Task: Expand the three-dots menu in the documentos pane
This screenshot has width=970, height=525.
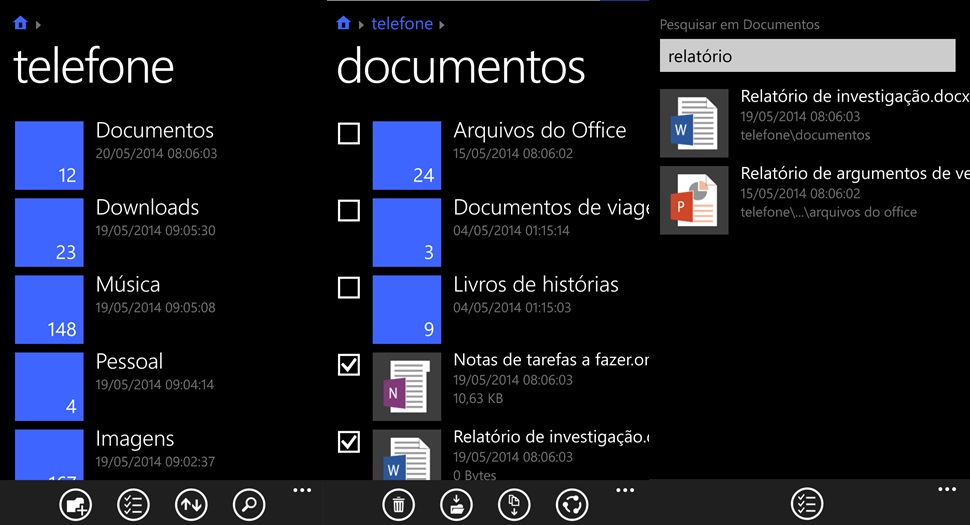Action: click(x=625, y=490)
